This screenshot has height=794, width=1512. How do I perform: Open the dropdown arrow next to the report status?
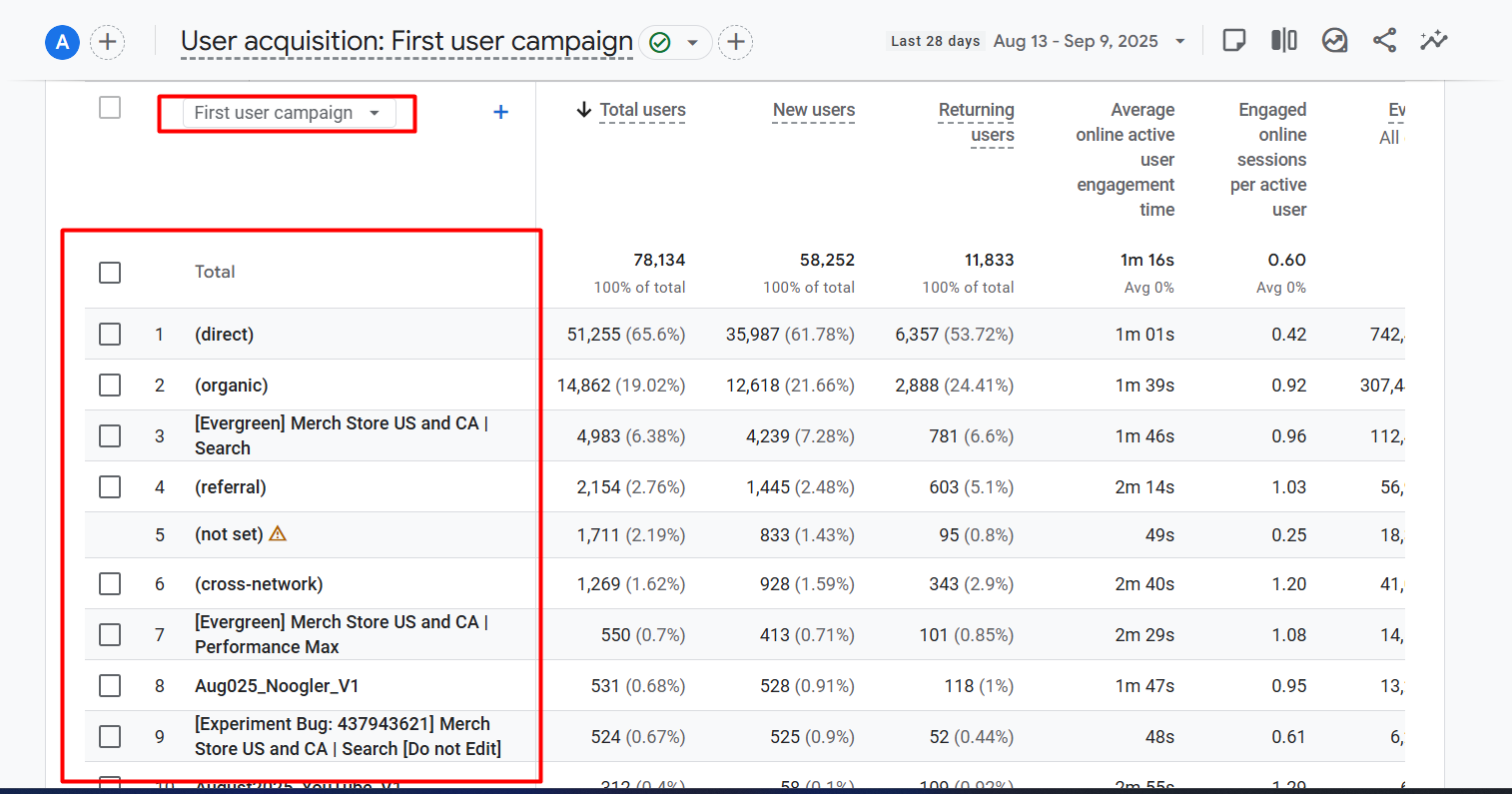pos(692,43)
